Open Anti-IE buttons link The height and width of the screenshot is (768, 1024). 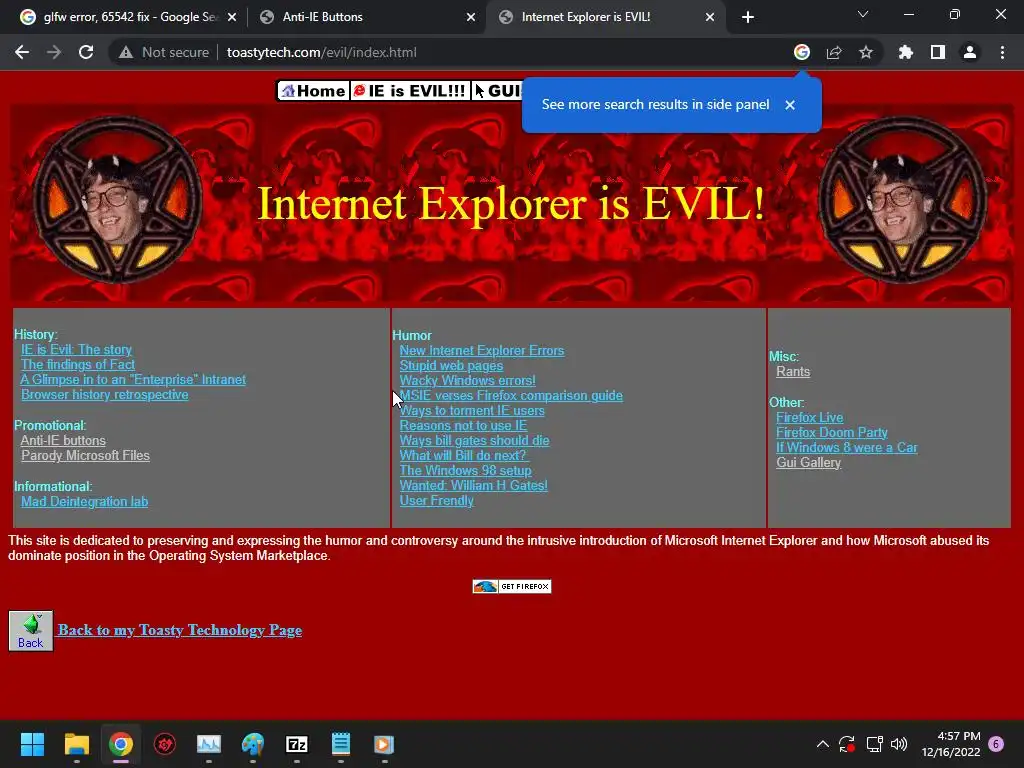click(x=63, y=440)
